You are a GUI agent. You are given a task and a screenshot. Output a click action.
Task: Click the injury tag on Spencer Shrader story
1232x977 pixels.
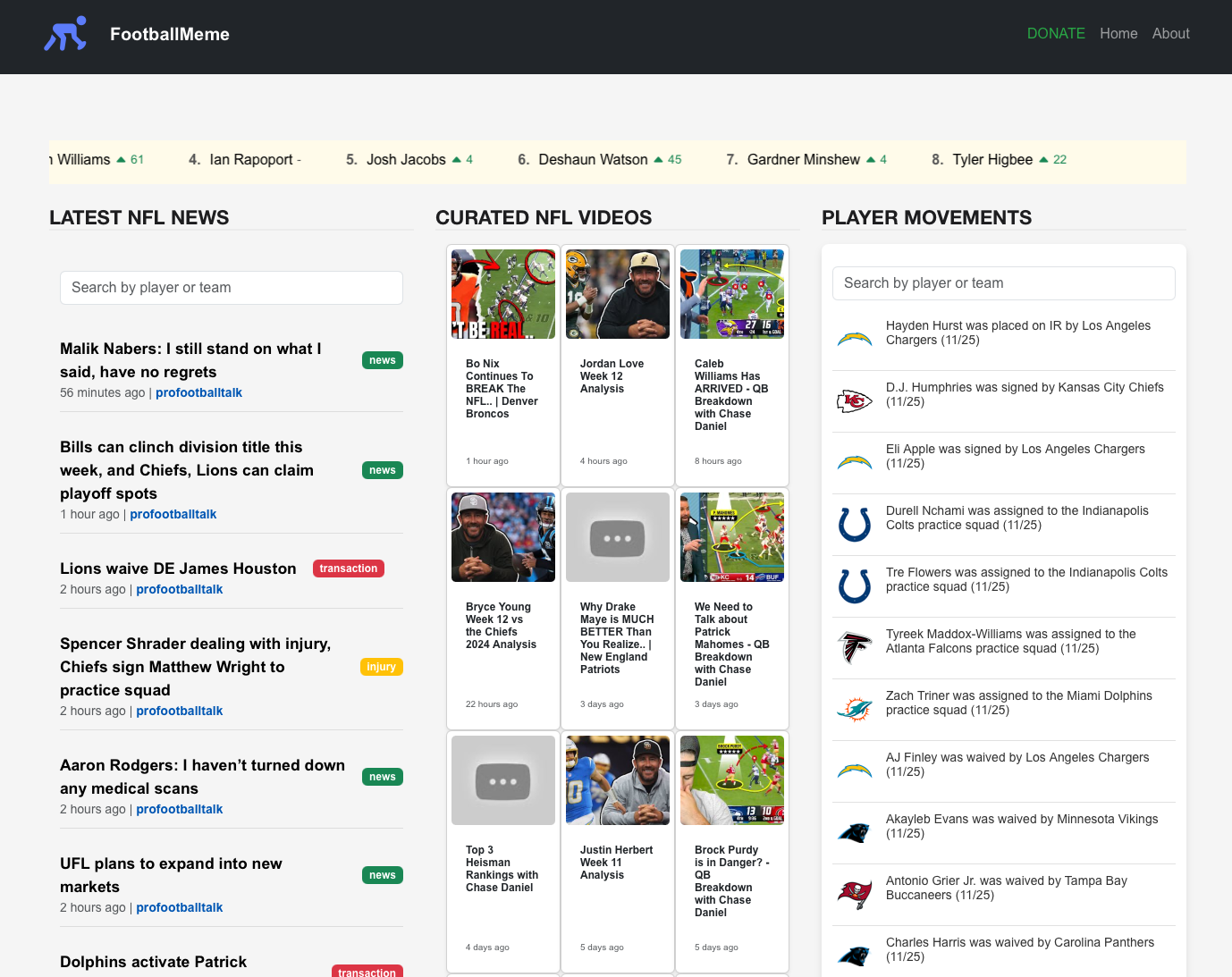pyautogui.click(x=381, y=667)
